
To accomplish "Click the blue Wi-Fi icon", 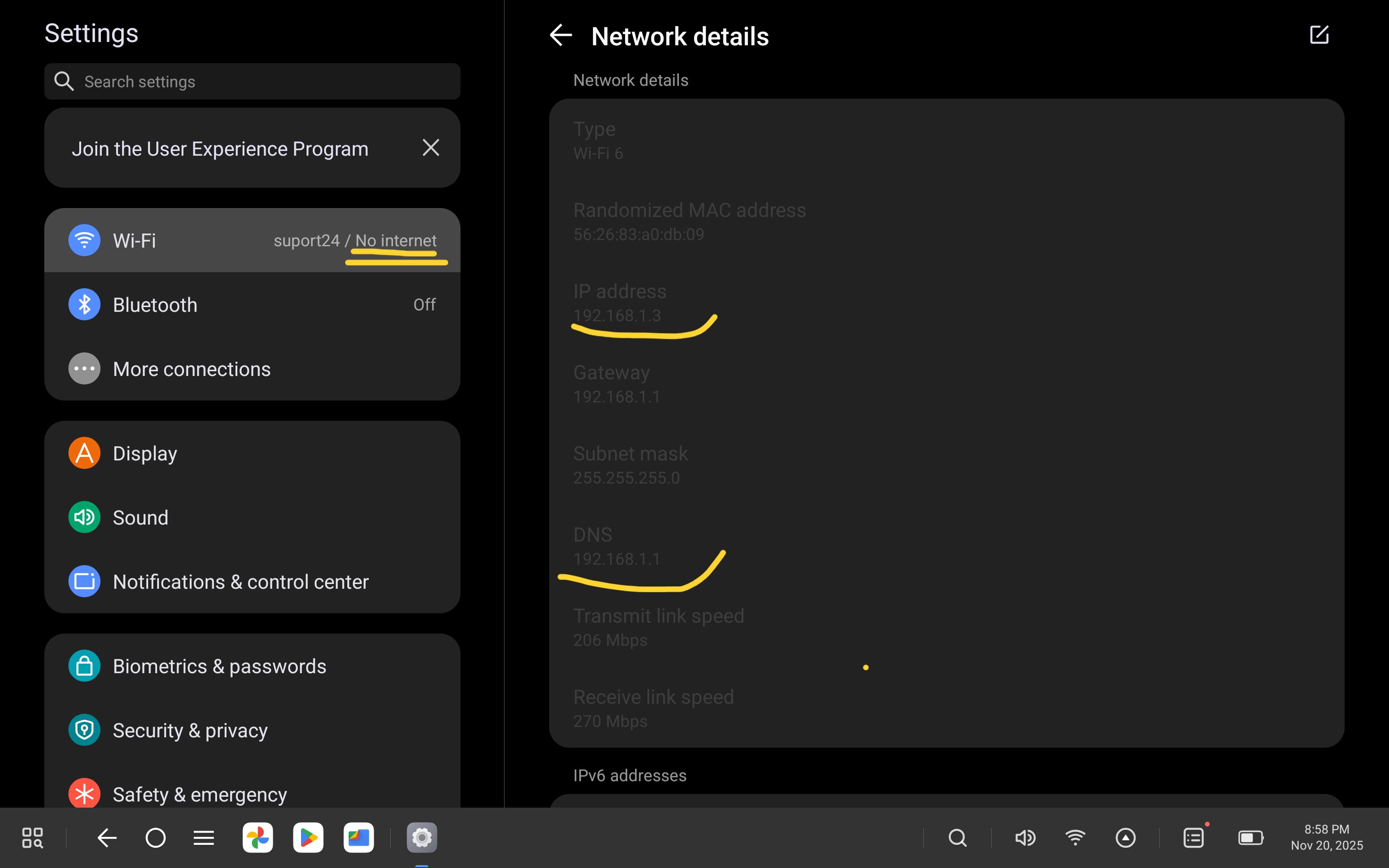I will [84, 240].
